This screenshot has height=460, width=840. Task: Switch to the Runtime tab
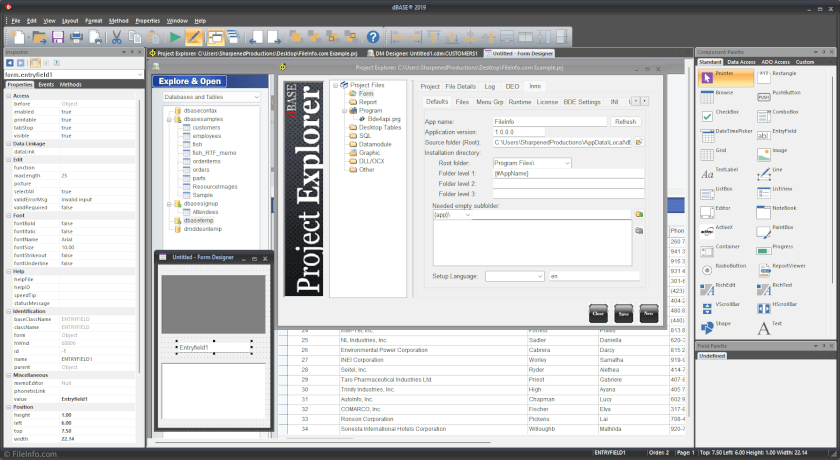tap(520, 102)
